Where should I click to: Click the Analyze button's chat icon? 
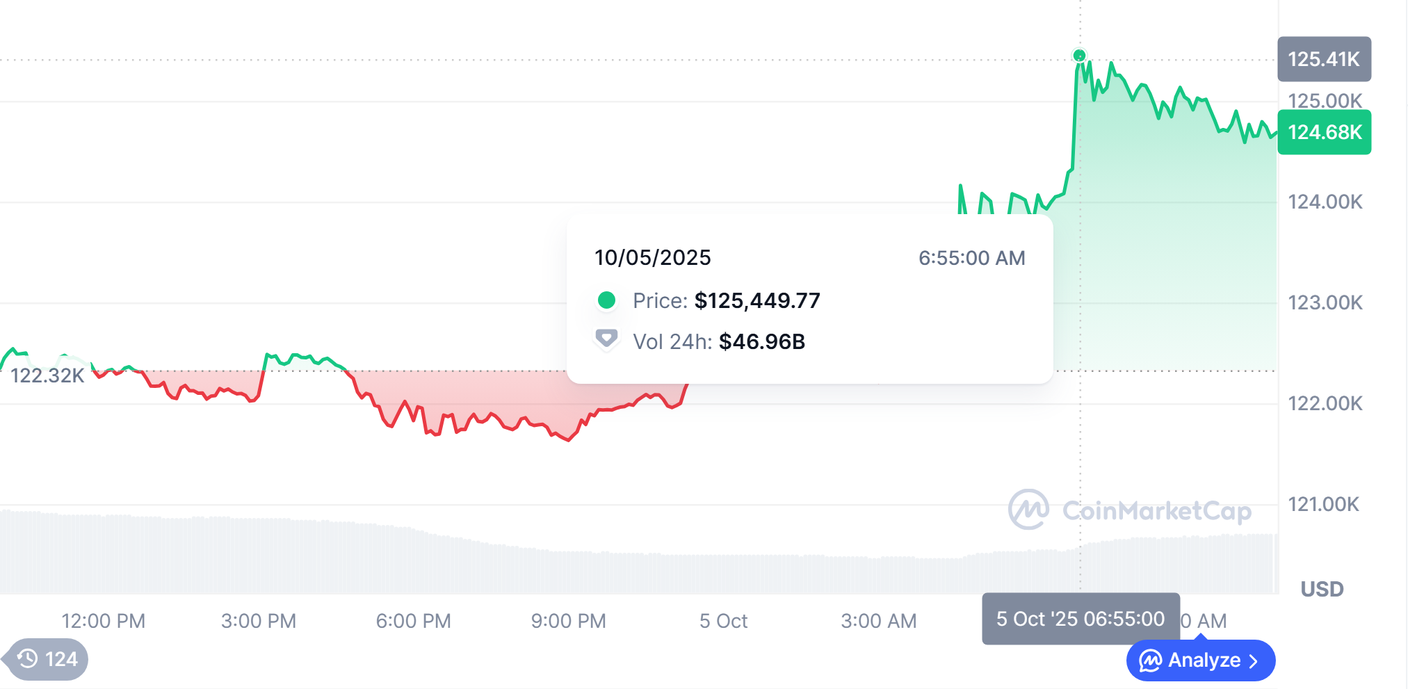point(1150,661)
